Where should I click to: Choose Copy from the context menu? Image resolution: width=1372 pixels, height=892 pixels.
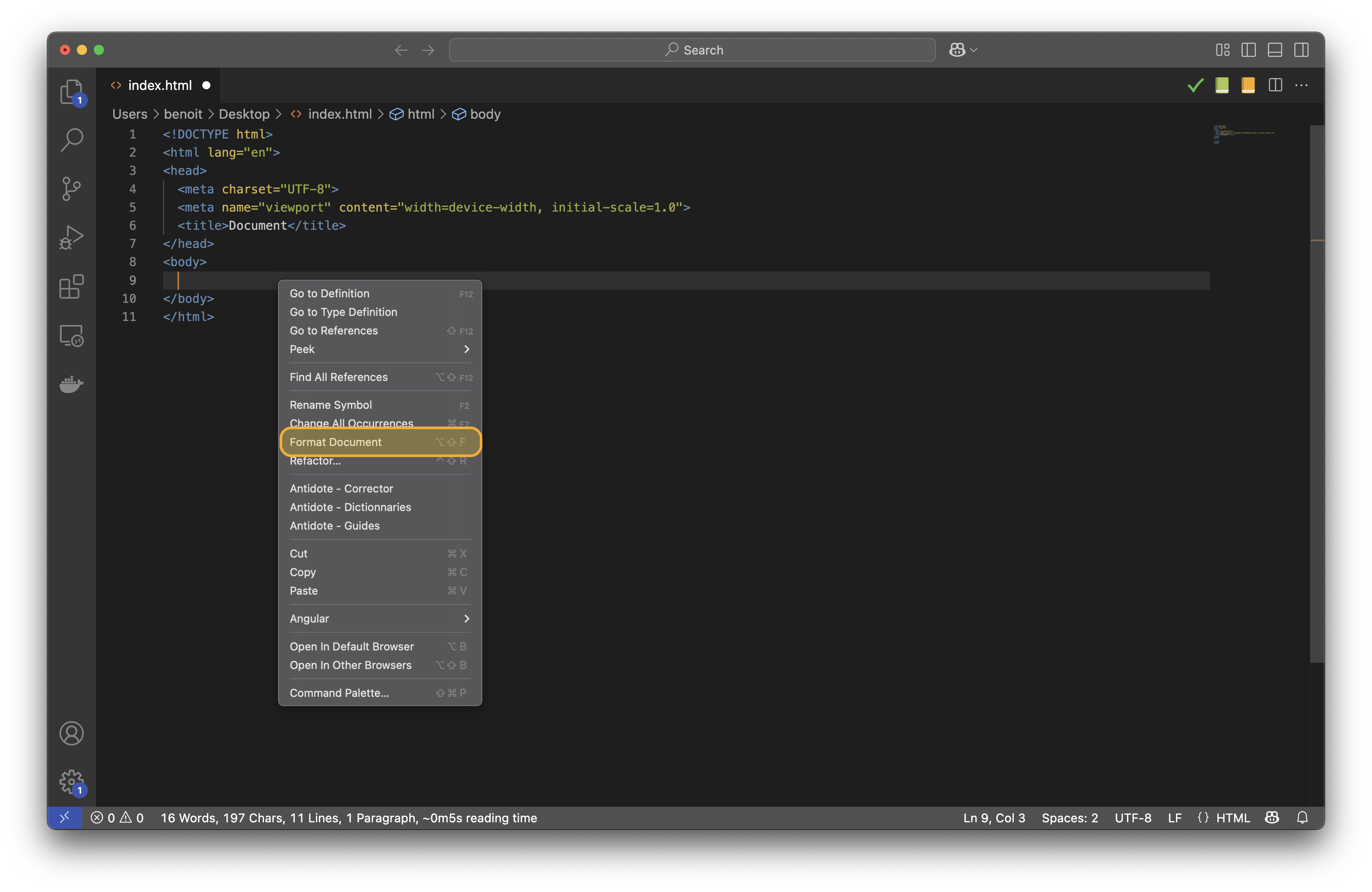pos(380,572)
